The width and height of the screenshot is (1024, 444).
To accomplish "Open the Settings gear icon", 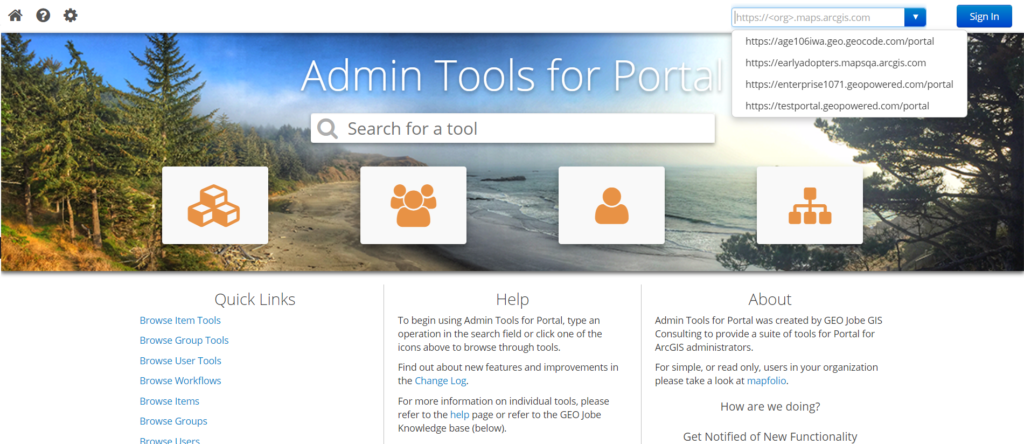I will pyautogui.click(x=70, y=16).
